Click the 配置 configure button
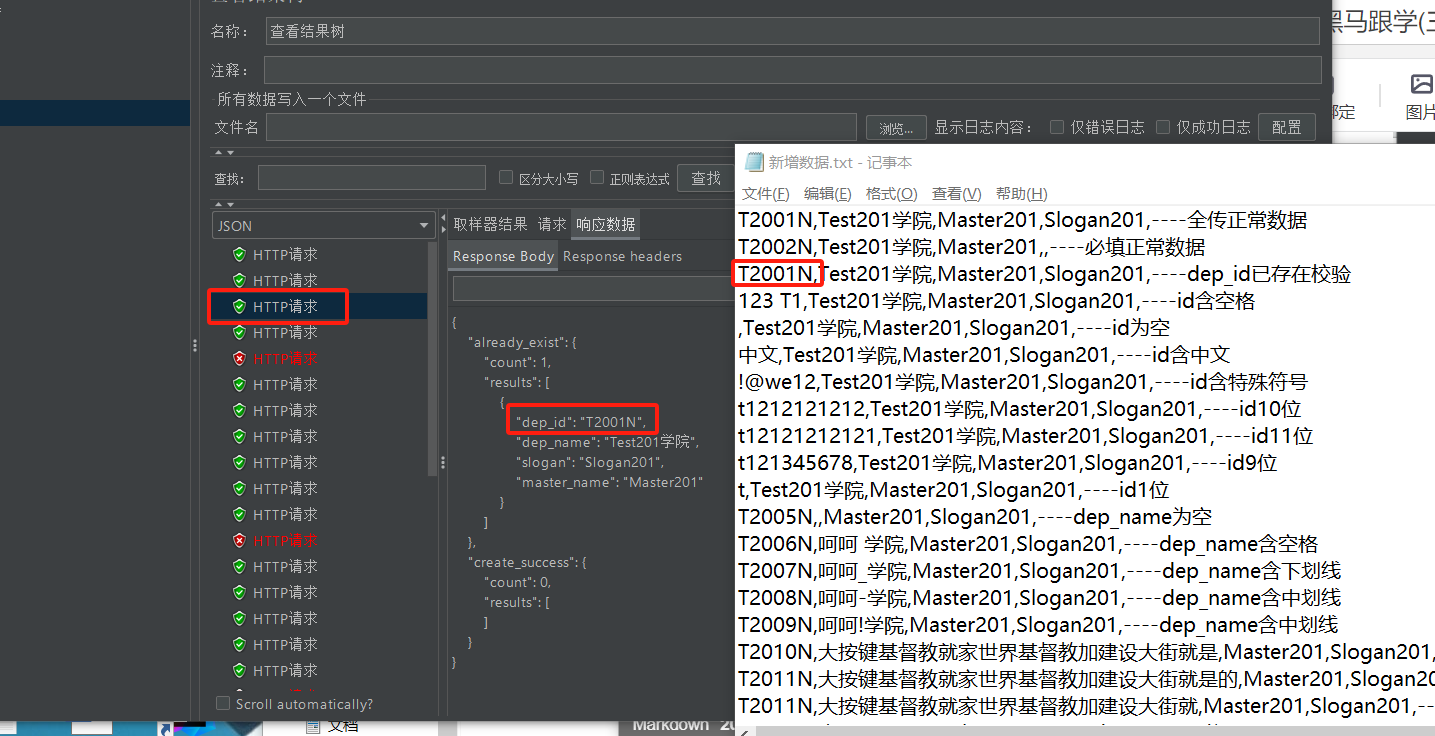This screenshot has width=1435, height=736. point(1286,127)
